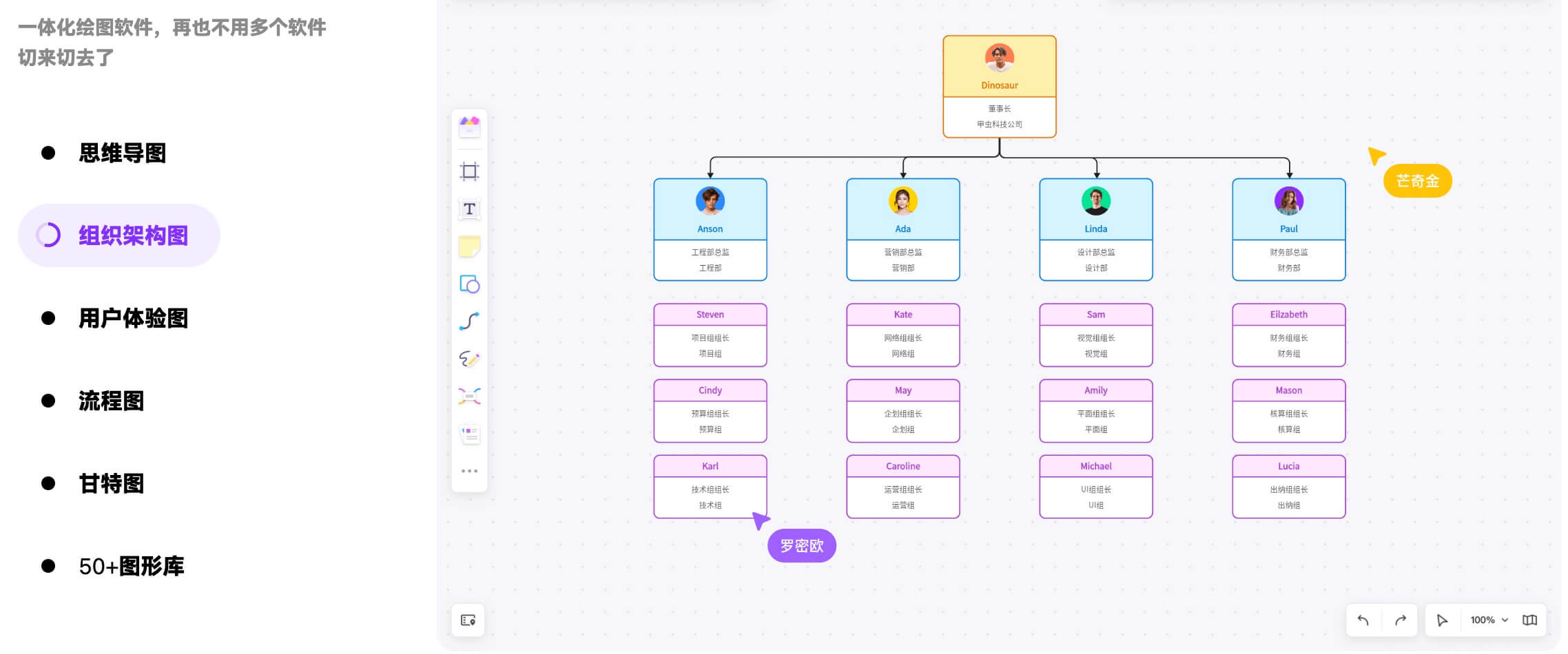This screenshot has height=654, width=1568.
Task: Select the Text tool
Action: 469,209
